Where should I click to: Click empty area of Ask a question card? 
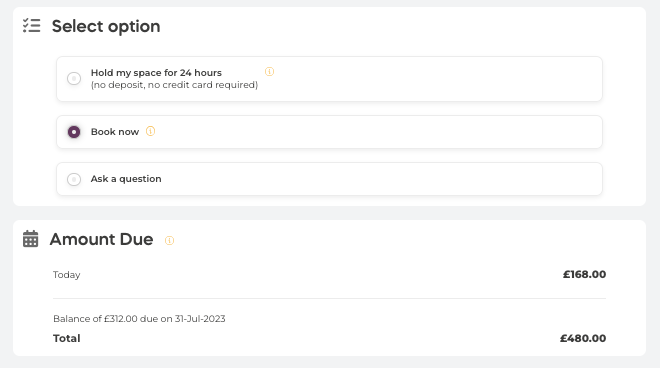pyautogui.click(x=379, y=179)
